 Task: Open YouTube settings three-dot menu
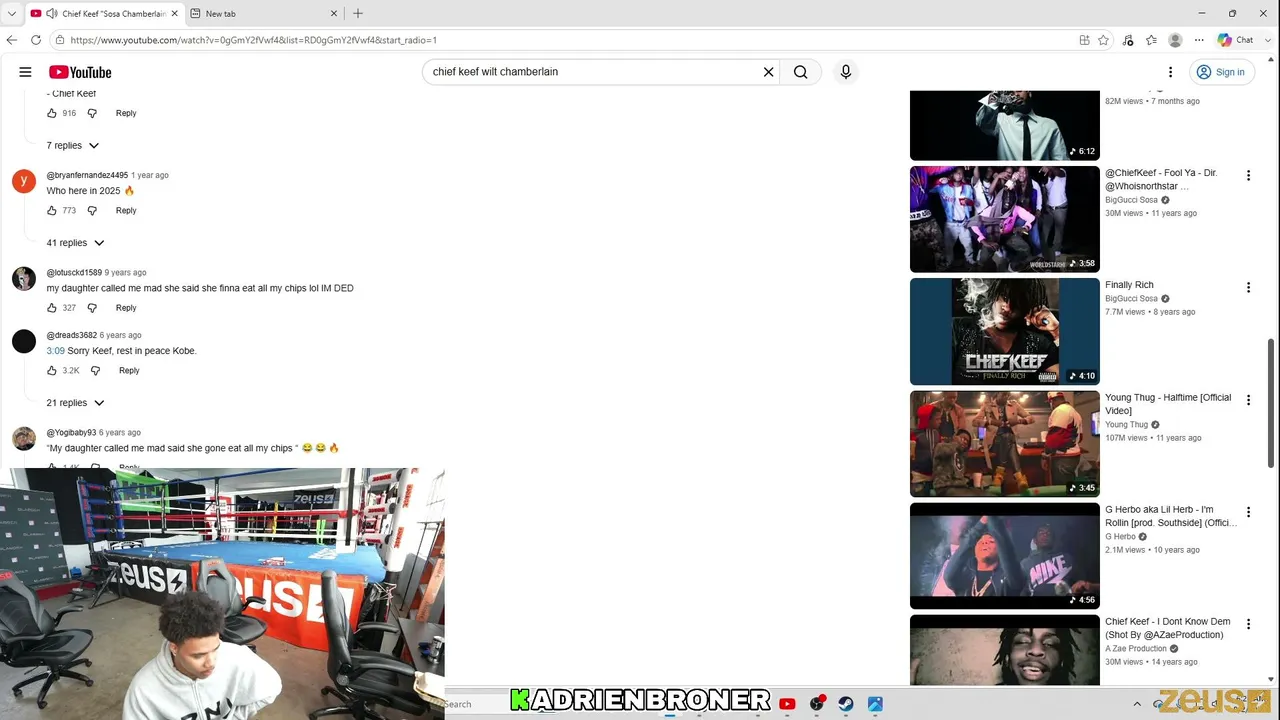click(x=1170, y=72)
